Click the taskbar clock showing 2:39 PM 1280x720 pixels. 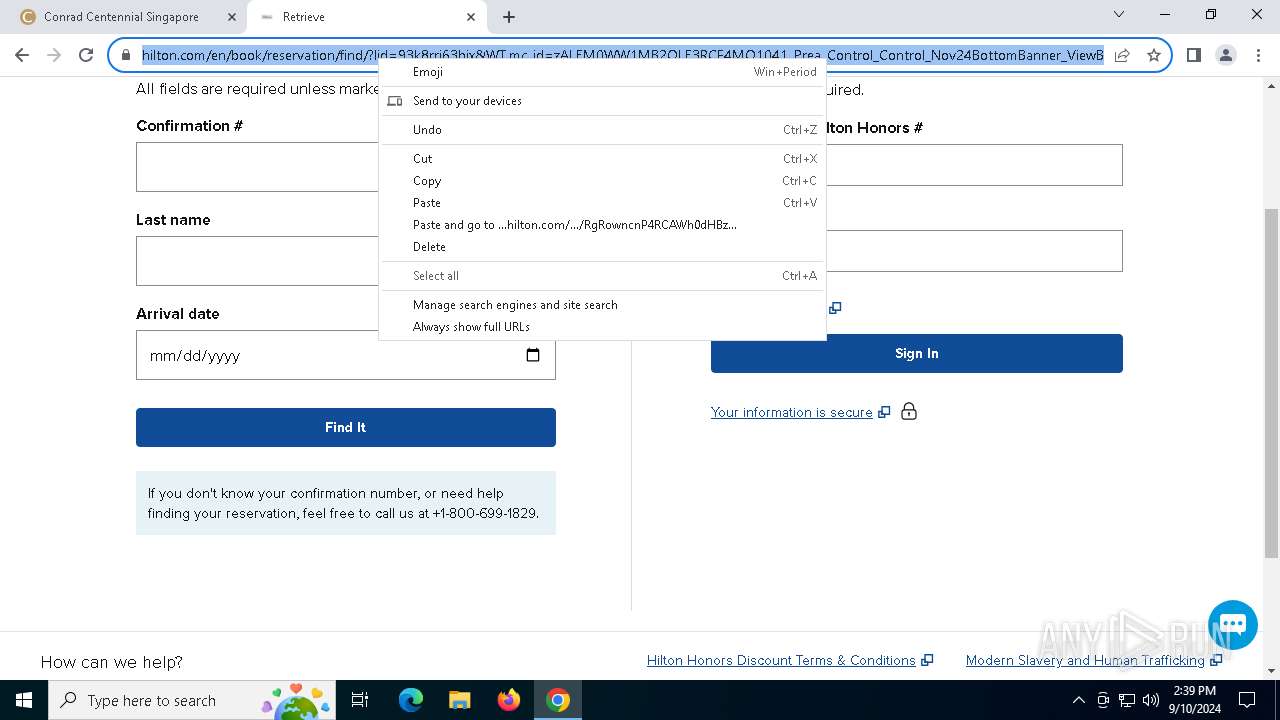click(x=1194, y=700)
